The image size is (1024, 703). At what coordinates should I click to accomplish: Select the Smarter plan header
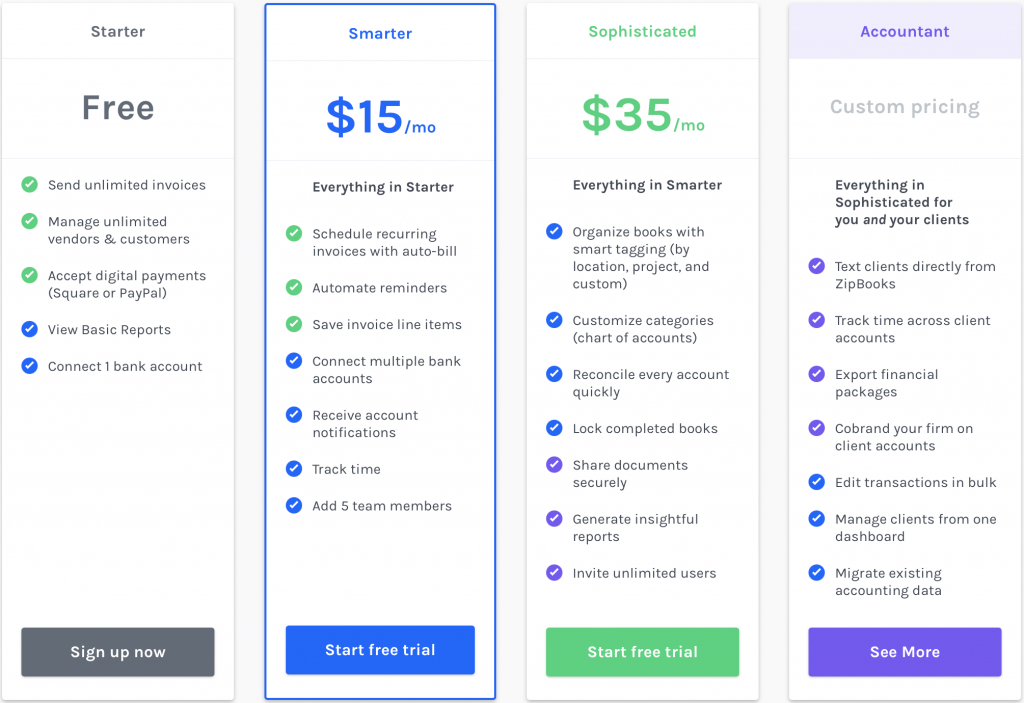pos(380,33)
